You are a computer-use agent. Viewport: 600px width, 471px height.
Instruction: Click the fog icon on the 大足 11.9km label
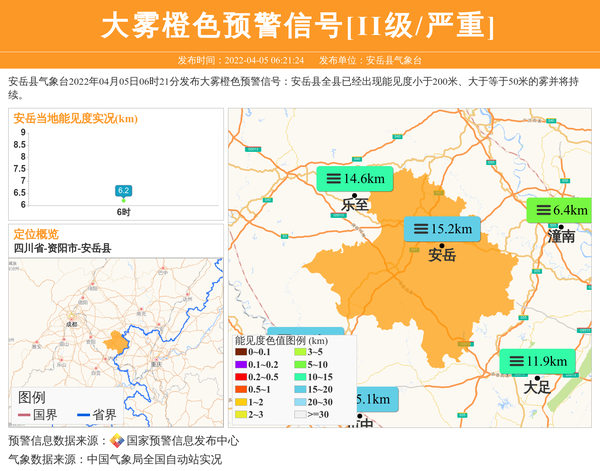pos(516,361)
